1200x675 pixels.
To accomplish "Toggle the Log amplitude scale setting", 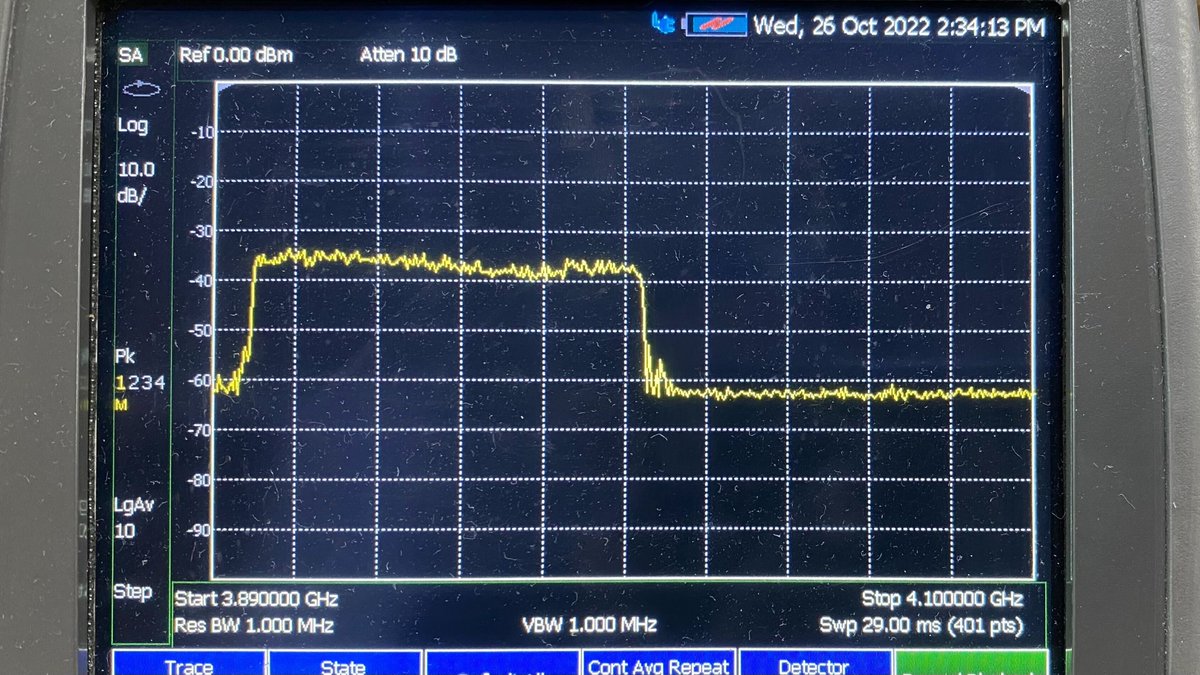I will (132, 125).
